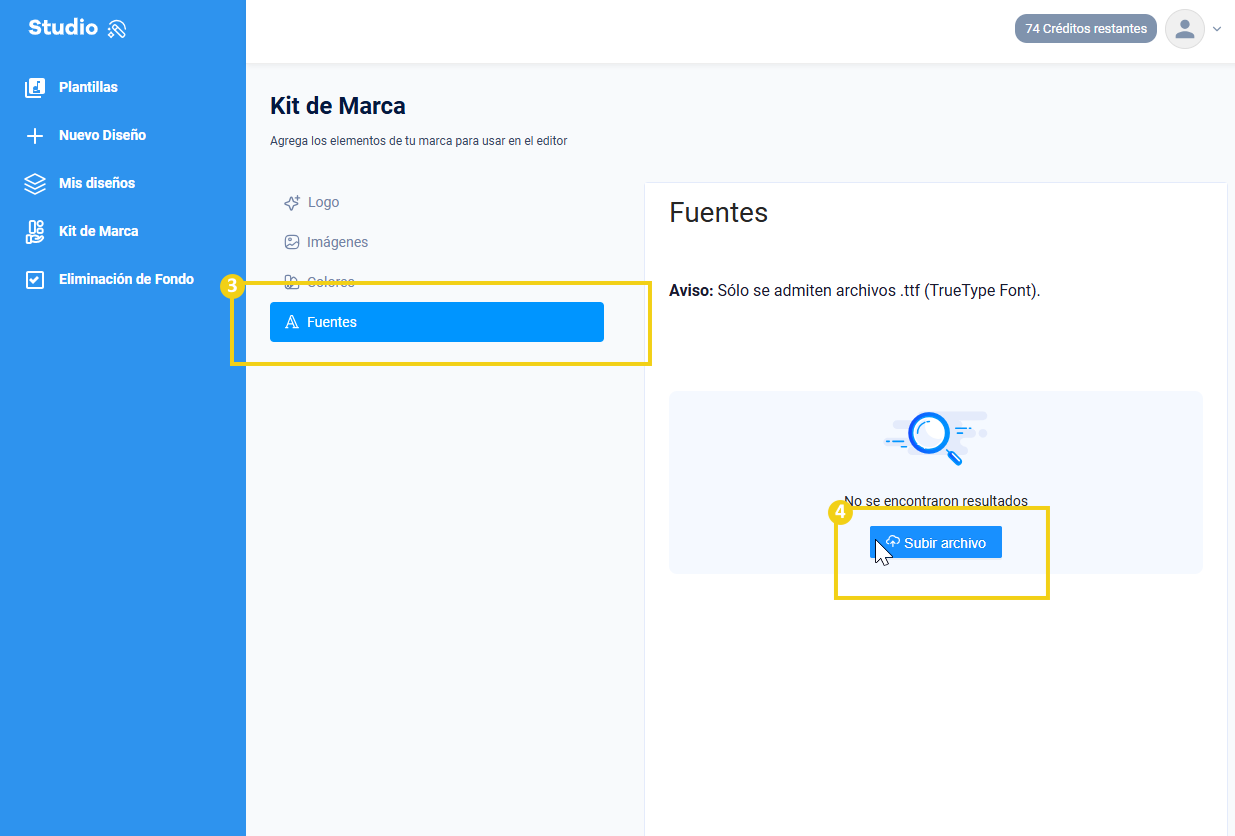
Task: Select the Fuentes tab
Action: point(437,322)
